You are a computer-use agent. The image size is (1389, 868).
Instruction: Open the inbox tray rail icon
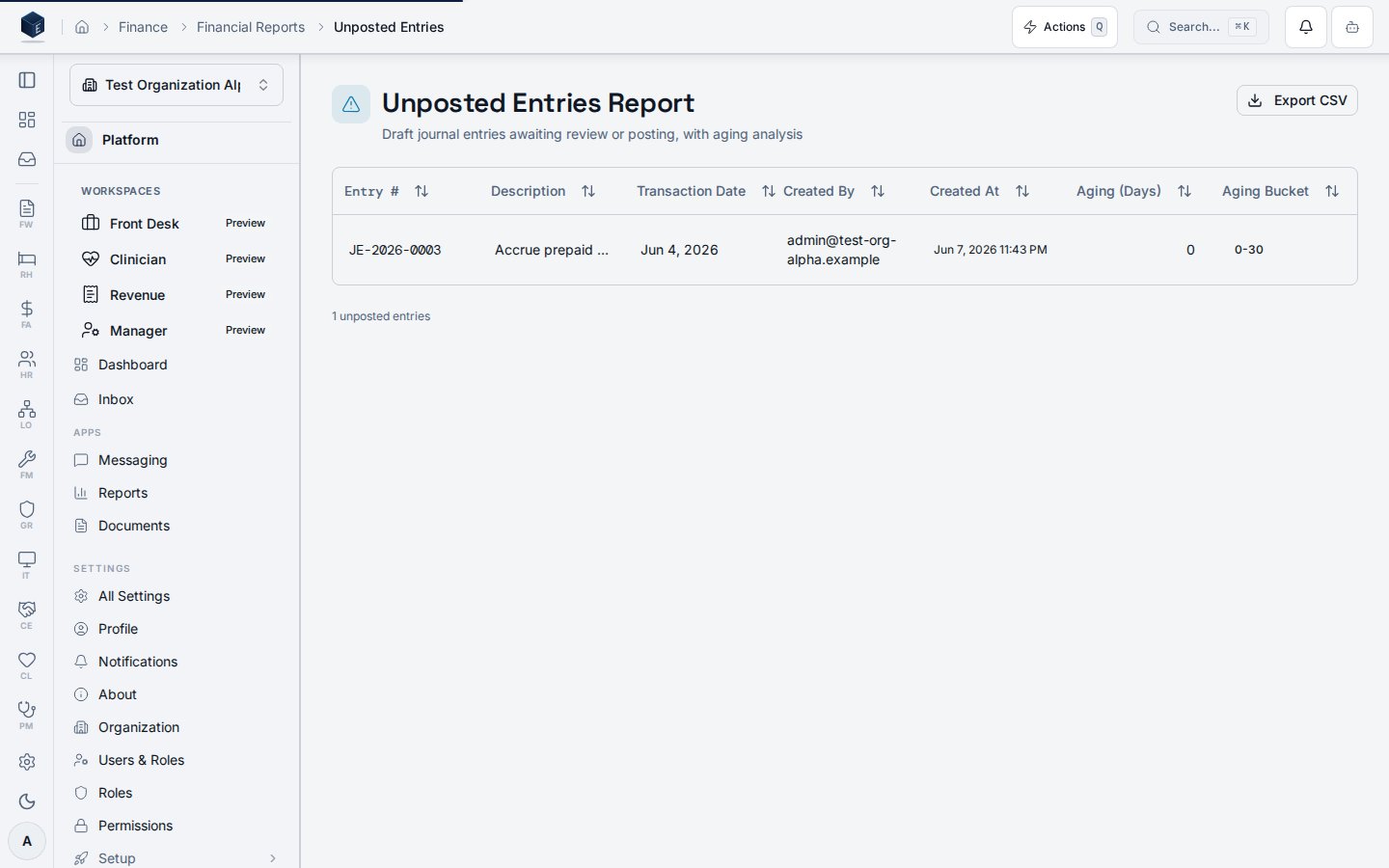27,159
